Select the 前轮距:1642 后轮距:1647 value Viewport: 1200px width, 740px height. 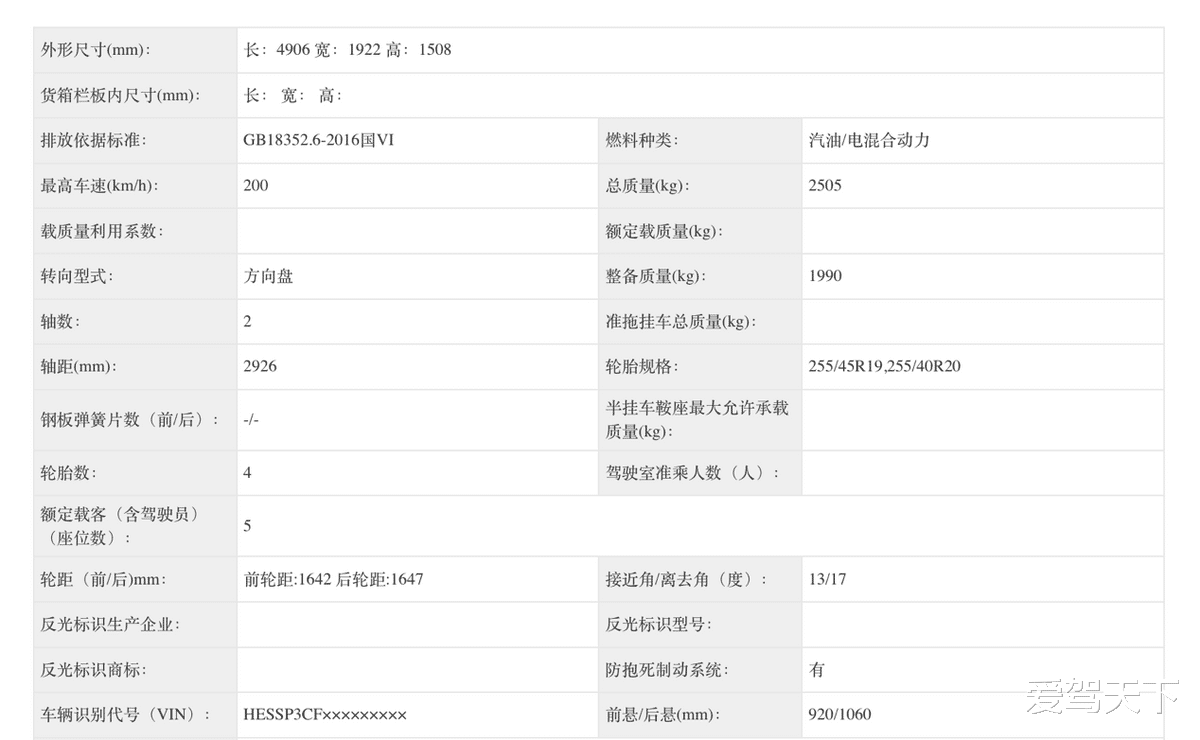[x=333, y=579]
